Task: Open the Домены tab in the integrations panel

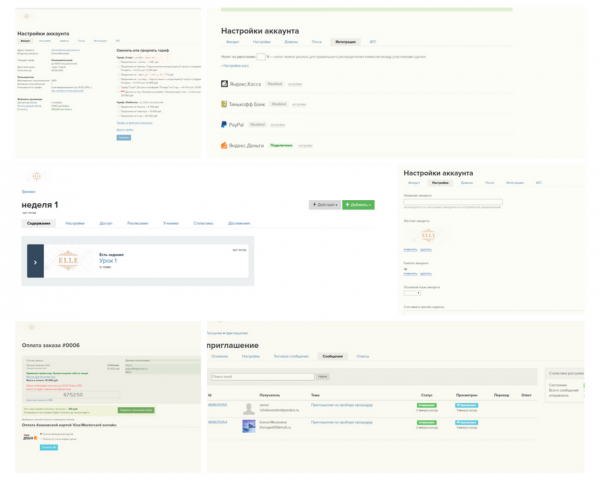Action: click(291, 42)
